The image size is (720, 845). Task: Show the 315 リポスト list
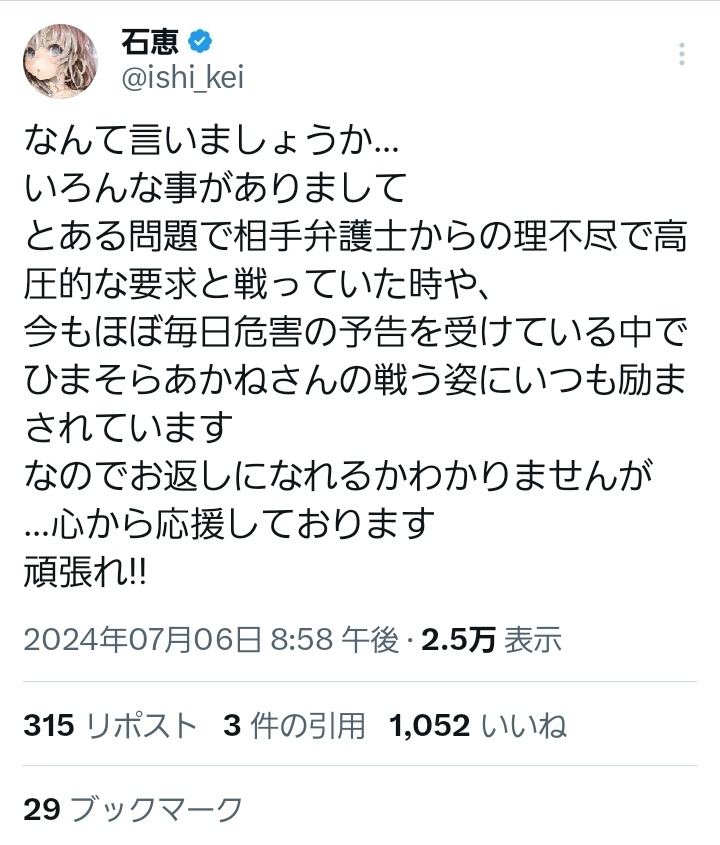110,725
